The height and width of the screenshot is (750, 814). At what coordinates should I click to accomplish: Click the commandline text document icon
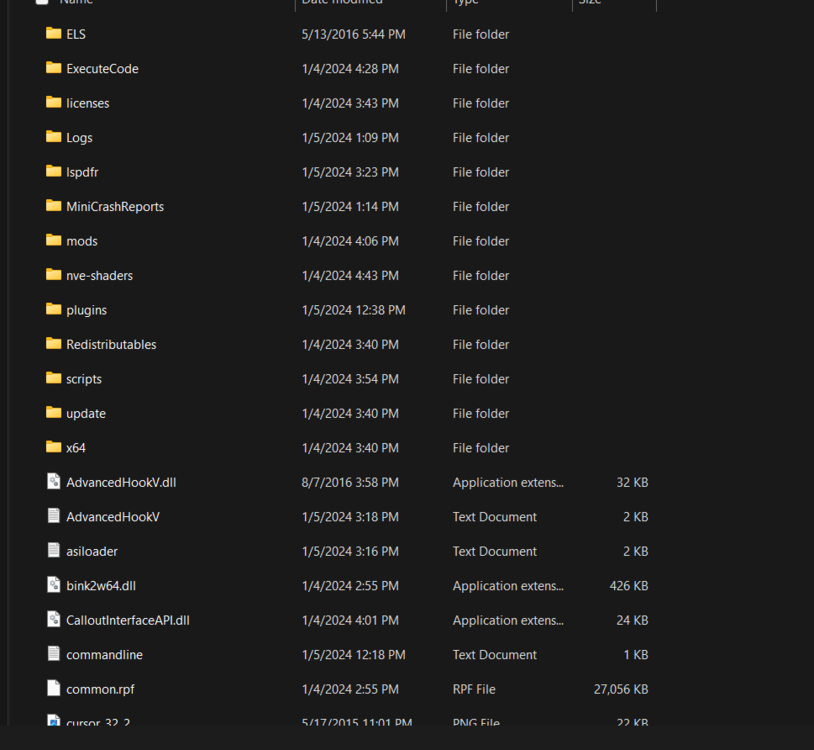coord(53,655)
